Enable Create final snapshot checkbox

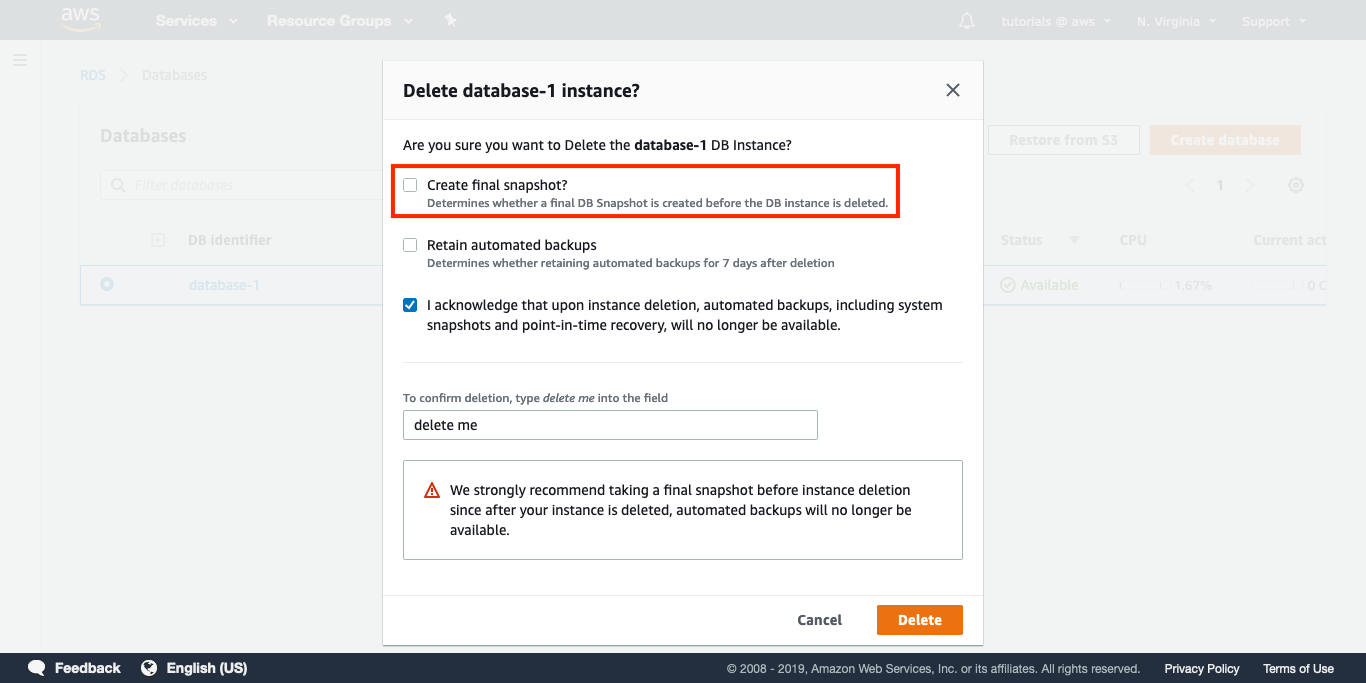[x=410, y=185]
